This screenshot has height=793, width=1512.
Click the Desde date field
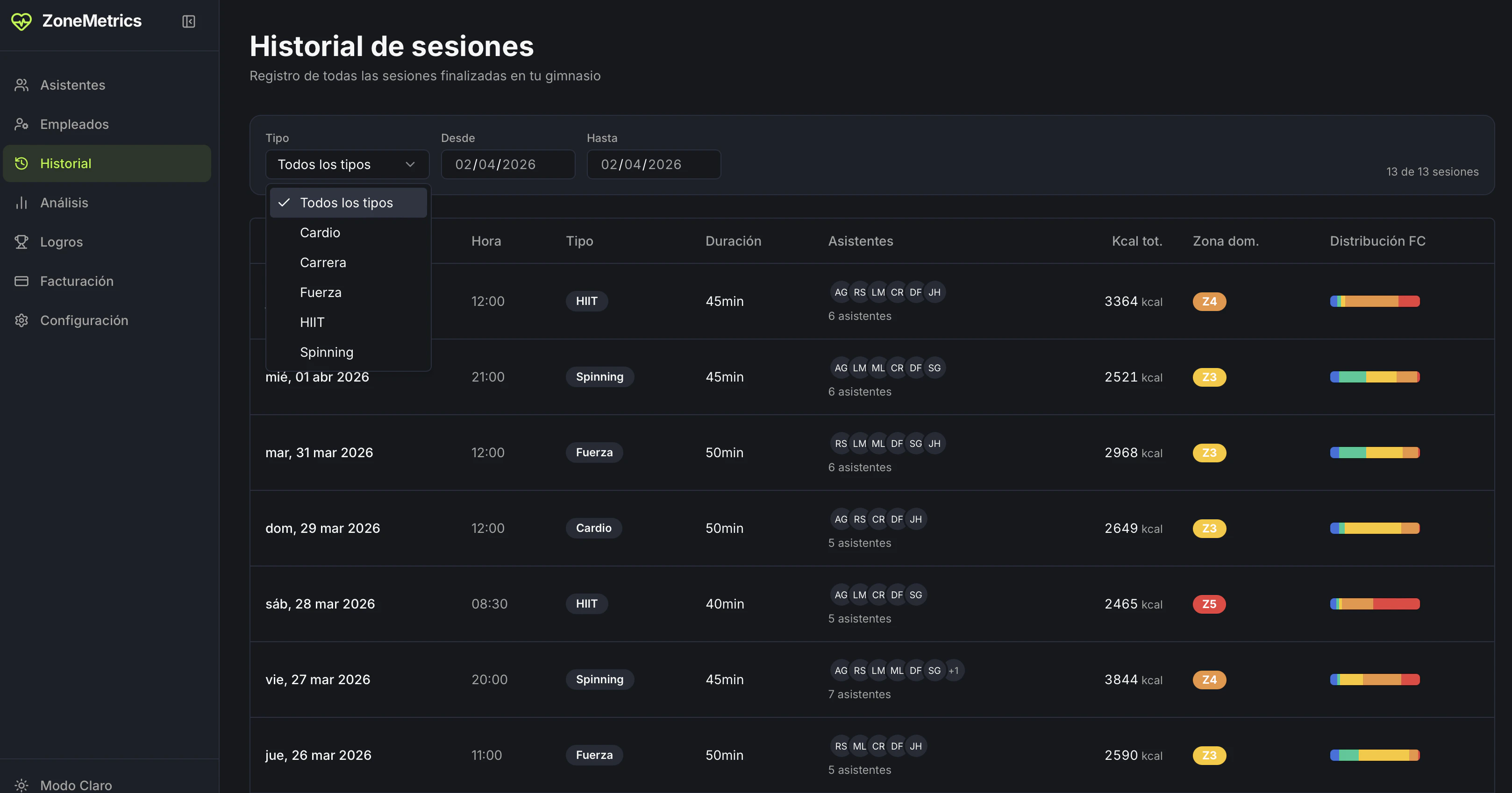pyautogui.click(x=508, y=164)
